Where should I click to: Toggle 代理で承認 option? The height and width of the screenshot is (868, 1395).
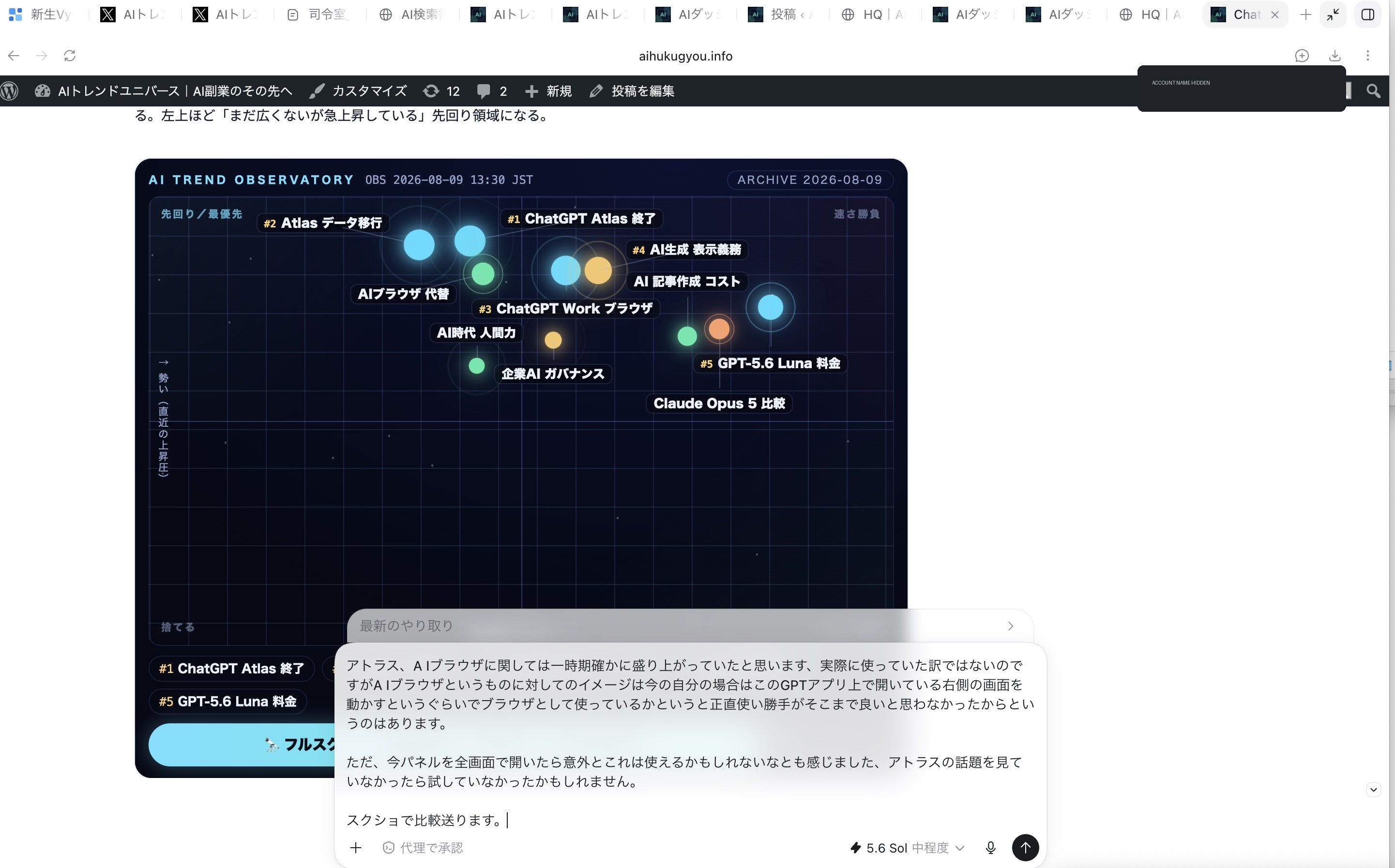[x=423, y=848]
